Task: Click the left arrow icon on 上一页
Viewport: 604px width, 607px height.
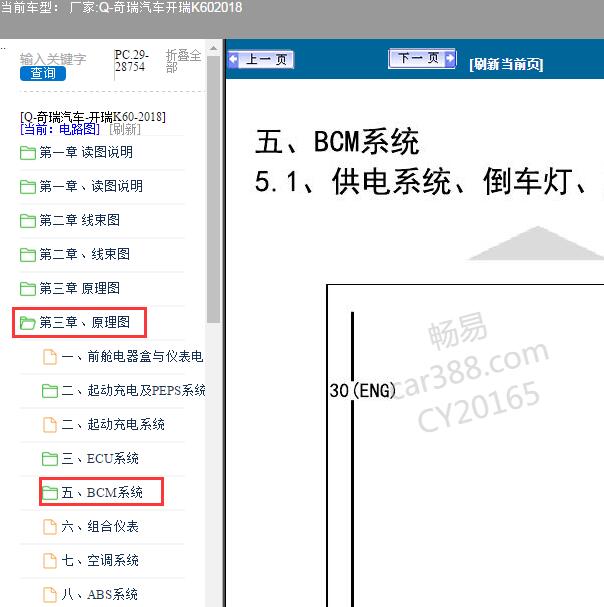Action: [x=233, y=60]
